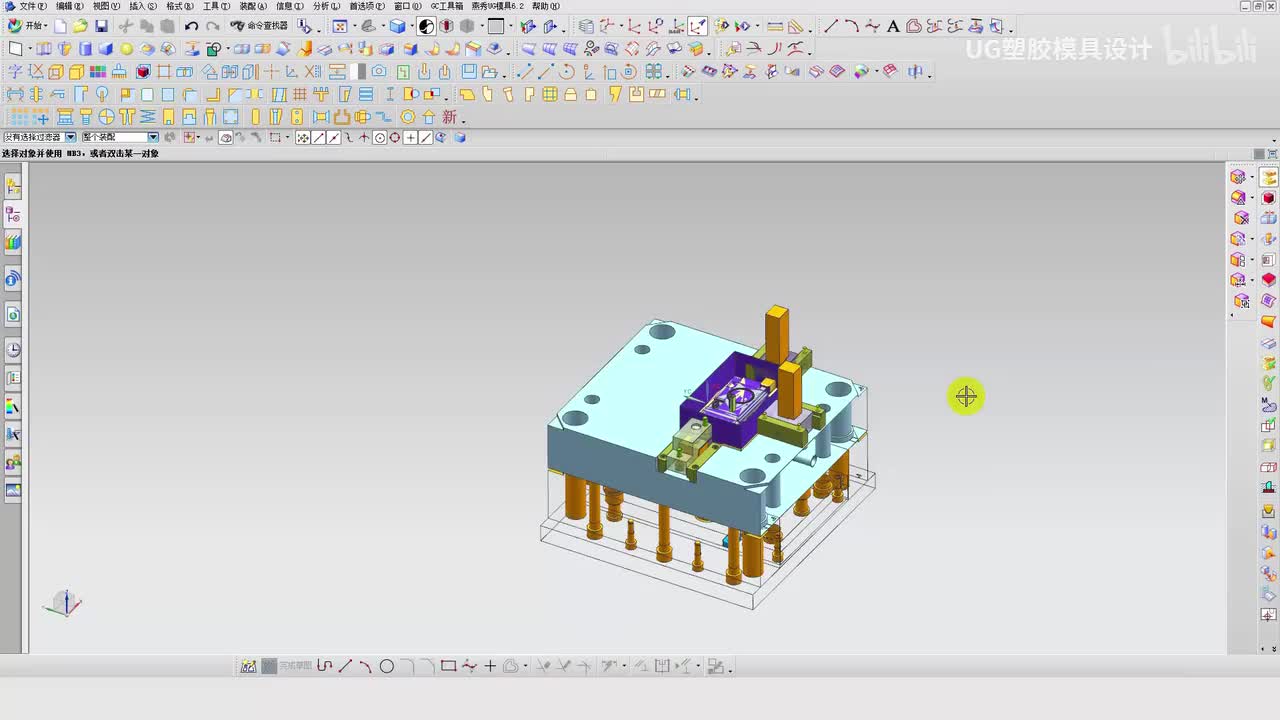This screenshot has height=720, width=1280.
Task: Click the blue block primitive icon
Action: point(105,49)
